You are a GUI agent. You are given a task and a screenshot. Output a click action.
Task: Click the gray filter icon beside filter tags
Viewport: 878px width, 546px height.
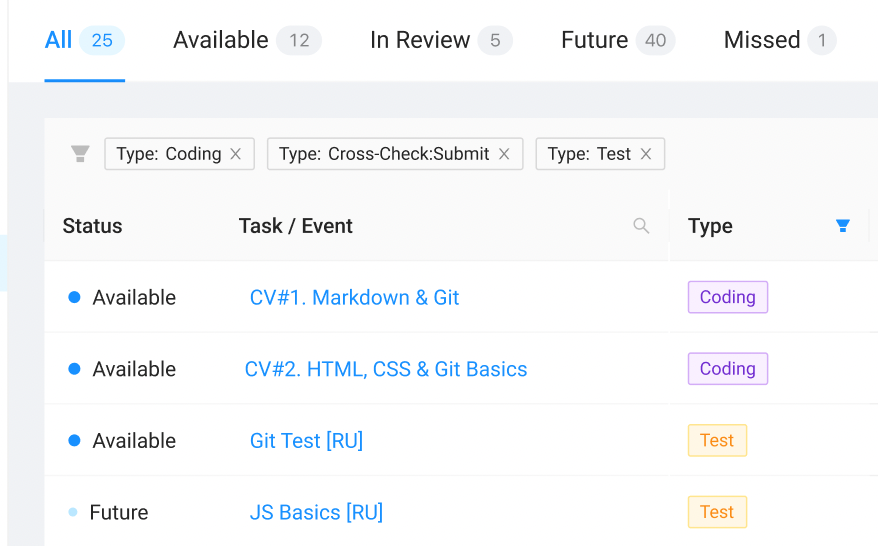pyautogui.click(x=80, y=153)
